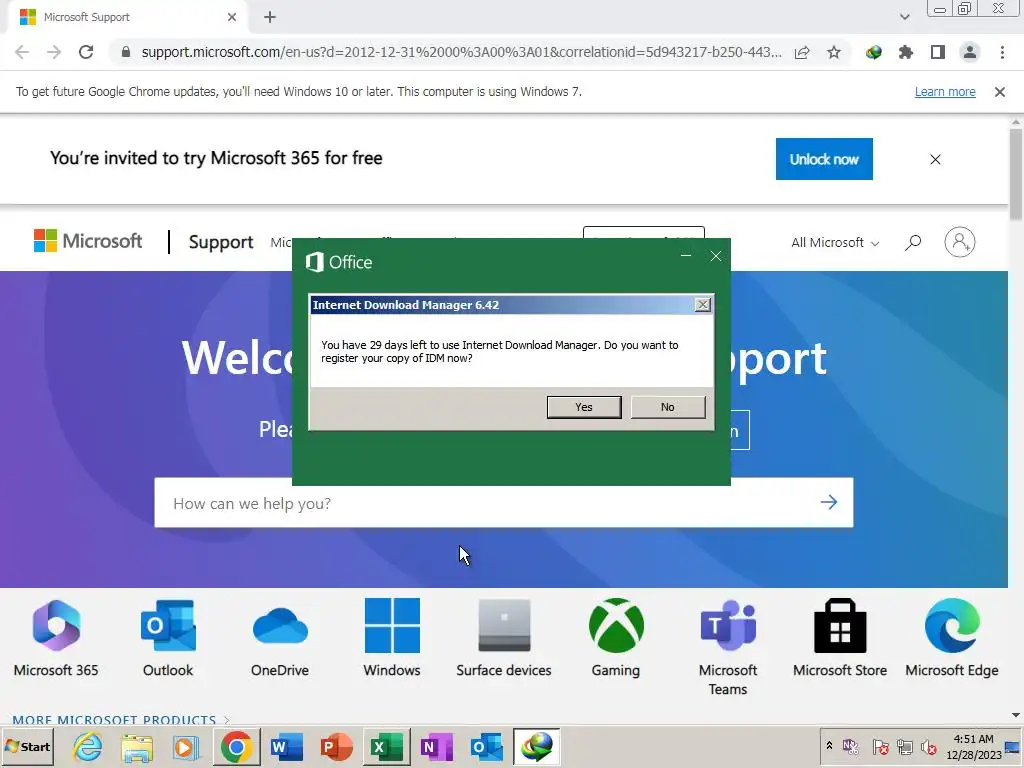Open the Support link in header

point(221,242)
